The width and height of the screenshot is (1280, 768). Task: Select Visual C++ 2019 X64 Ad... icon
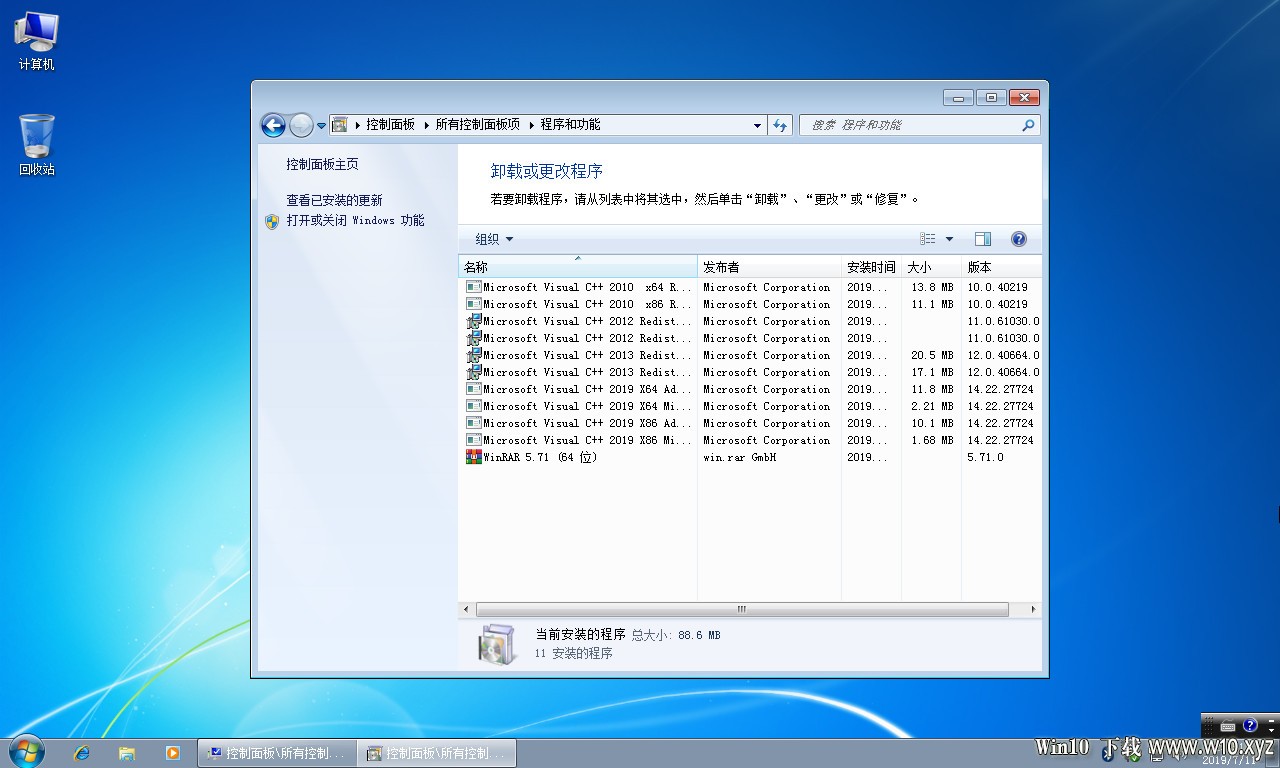coord(473,389)
